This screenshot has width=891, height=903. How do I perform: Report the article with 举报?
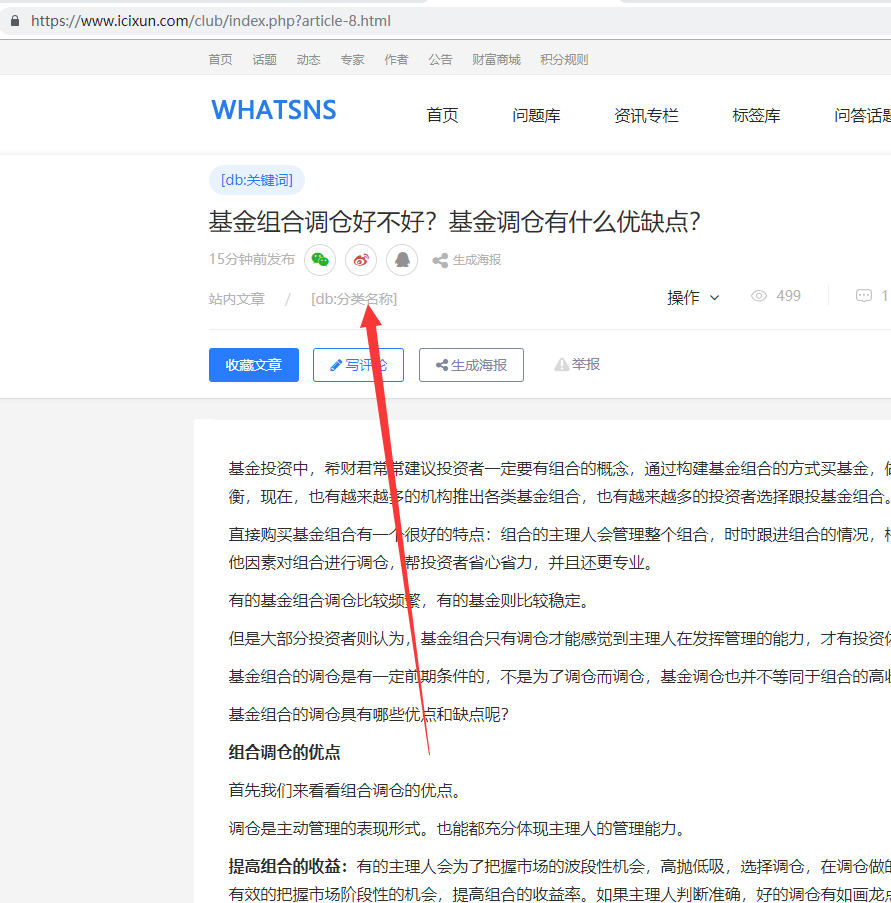coord(578,365)
